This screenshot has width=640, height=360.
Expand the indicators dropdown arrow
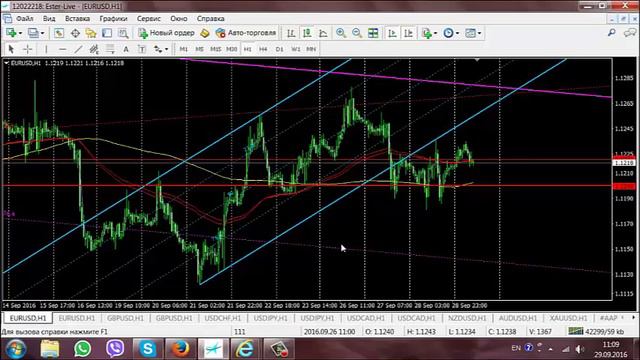point(436,33)
